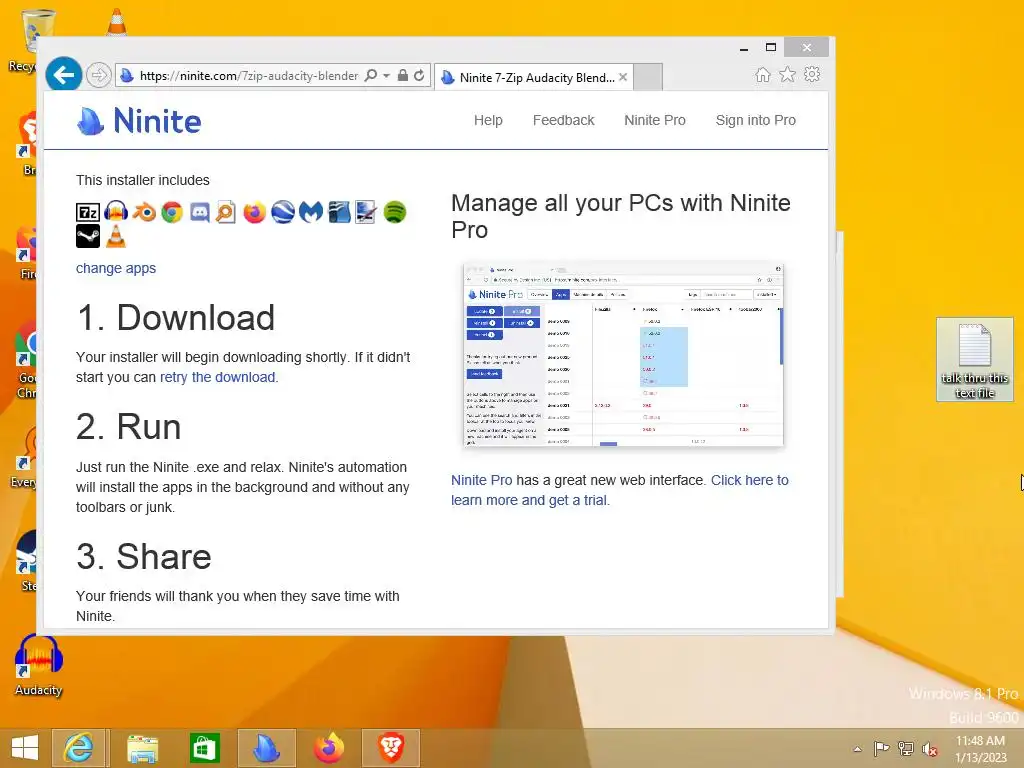
Task: Launch Brave from the taskbar
Action: 391,748
